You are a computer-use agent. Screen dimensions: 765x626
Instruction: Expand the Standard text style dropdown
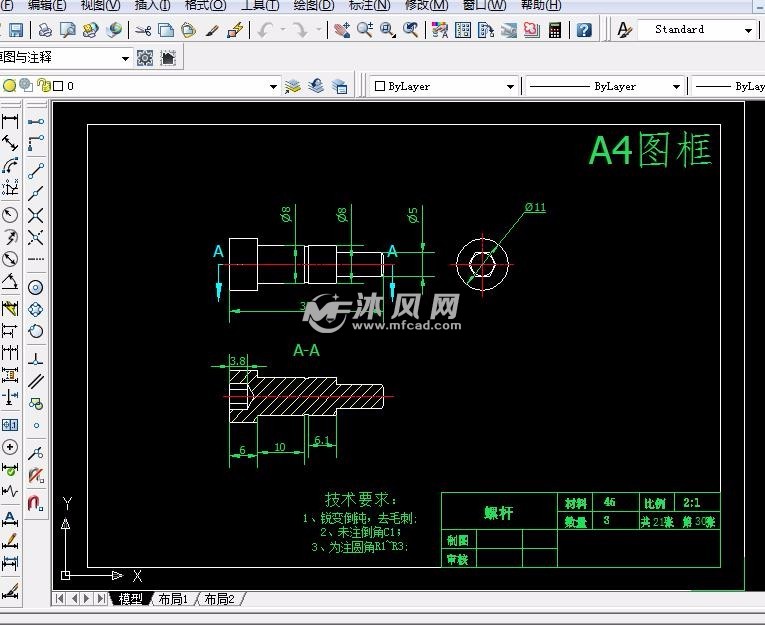click(748, 30)
